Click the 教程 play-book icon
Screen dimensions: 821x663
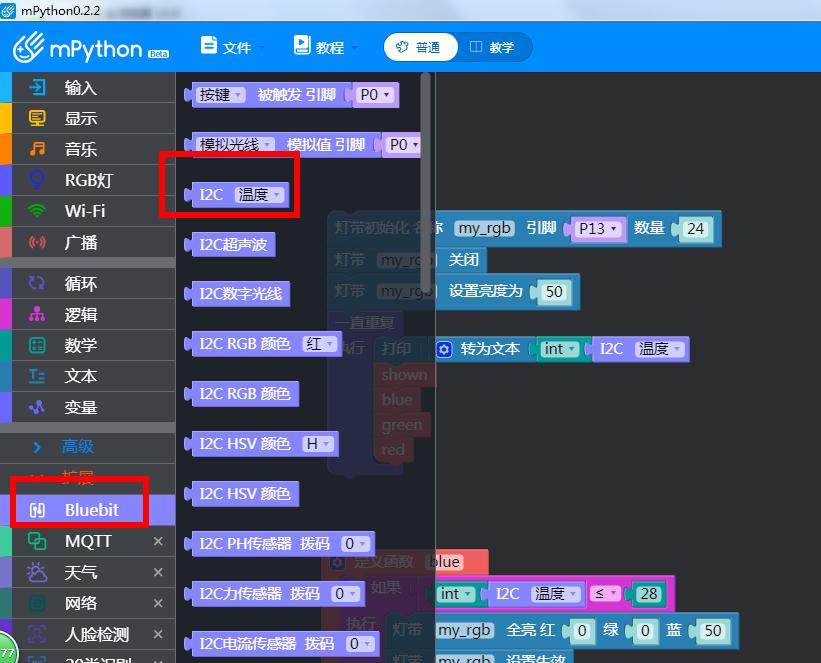point(302,45)
